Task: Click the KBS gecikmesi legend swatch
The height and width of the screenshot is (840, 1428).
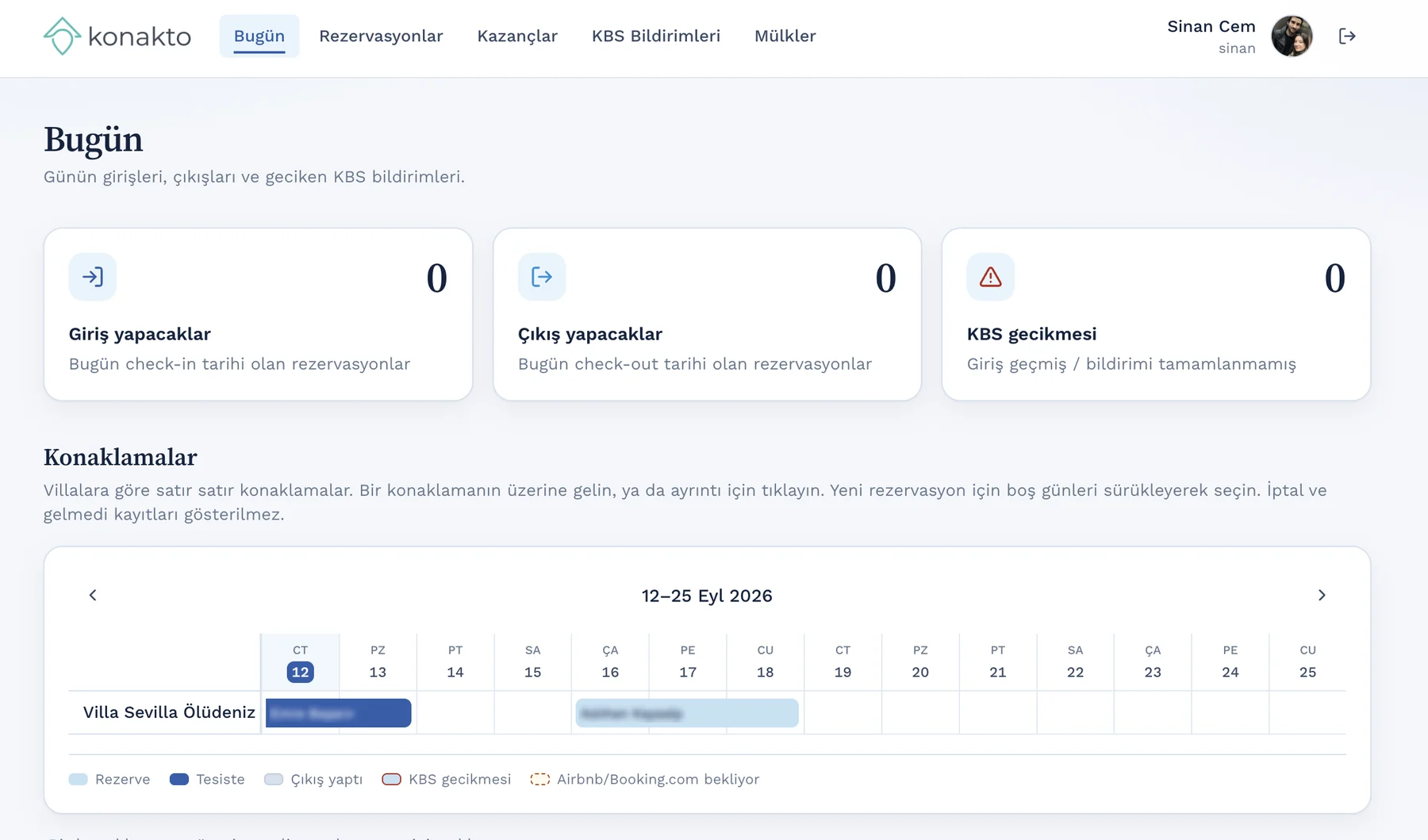Action: tap(391, 779)
